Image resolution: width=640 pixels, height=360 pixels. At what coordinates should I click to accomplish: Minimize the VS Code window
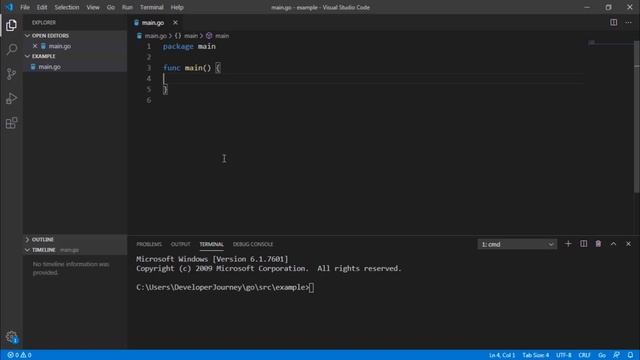tap(587, 7)
